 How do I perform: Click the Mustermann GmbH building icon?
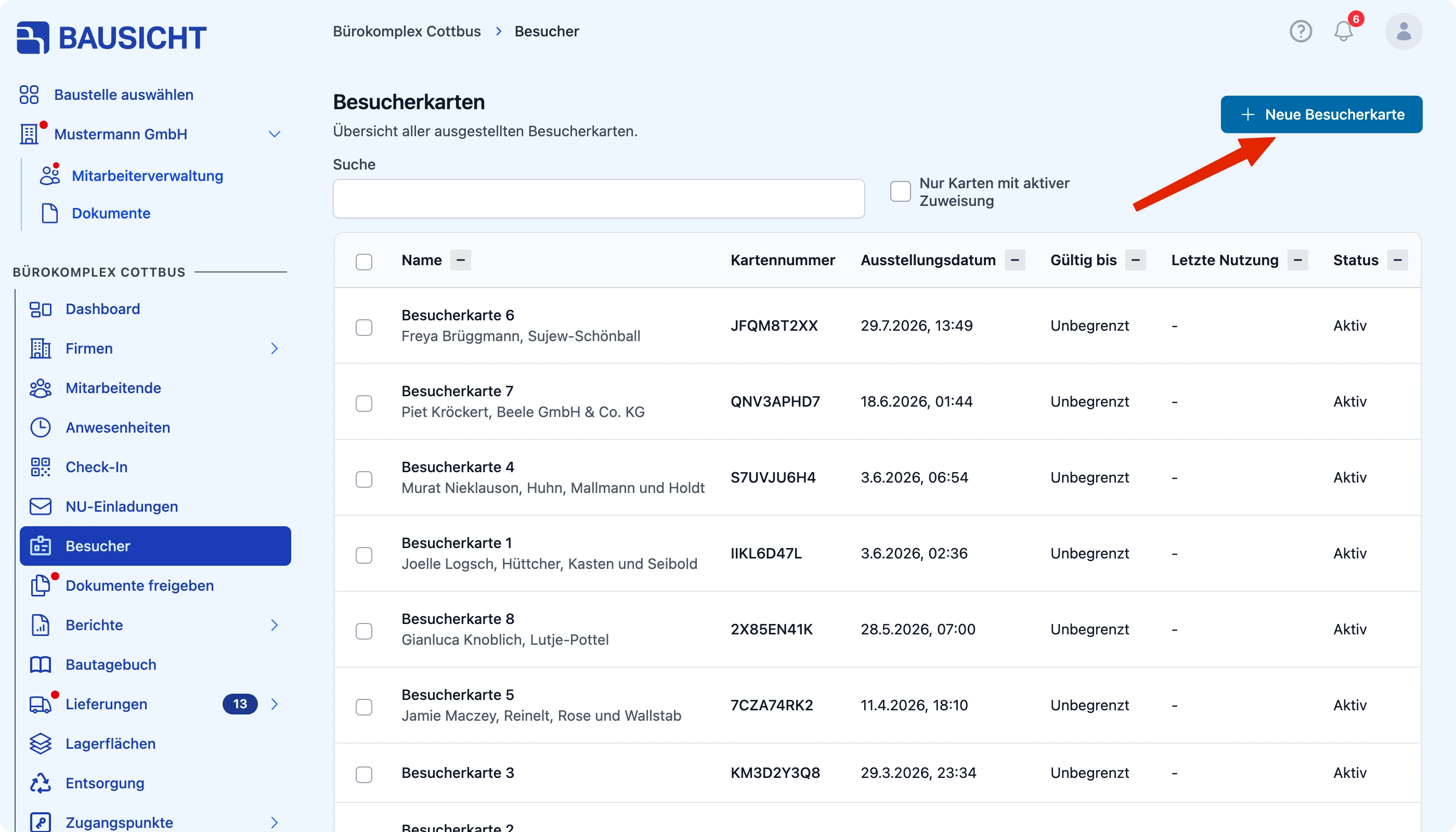(x=29, y=134)
